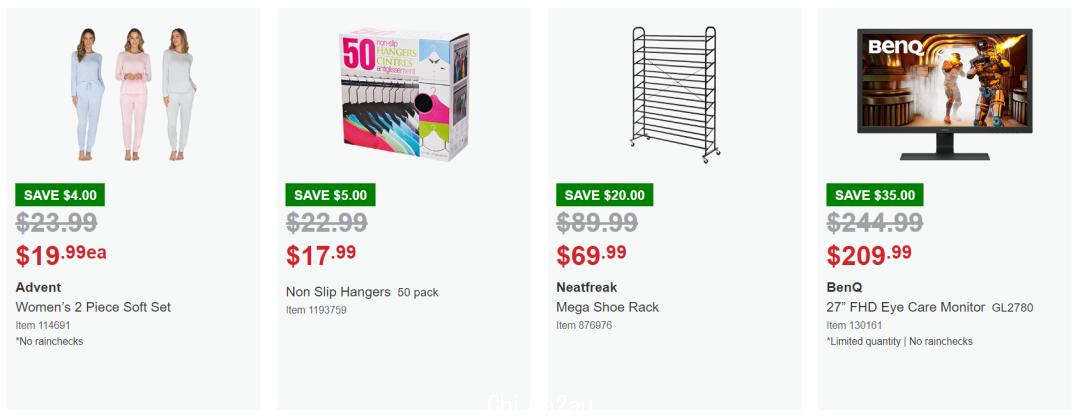Open the BenQ monitor product image
Screen dimensions: 1080x417
click(x=944, y=94)
